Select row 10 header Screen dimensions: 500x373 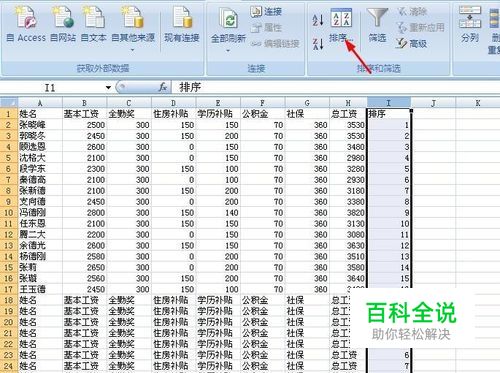click(9, 213)
